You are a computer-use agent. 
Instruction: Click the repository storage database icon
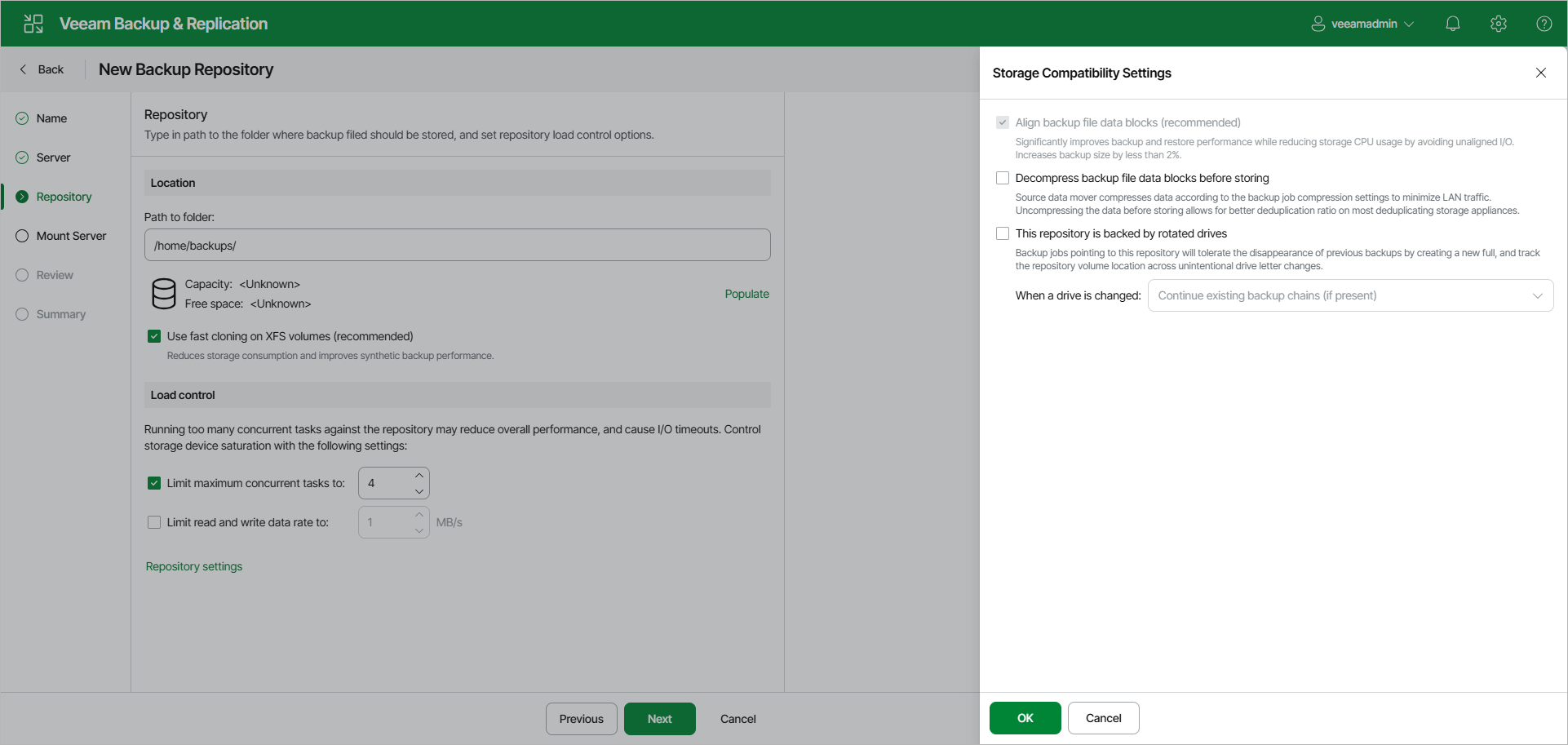pyautogui.click(x=164, y=294)
